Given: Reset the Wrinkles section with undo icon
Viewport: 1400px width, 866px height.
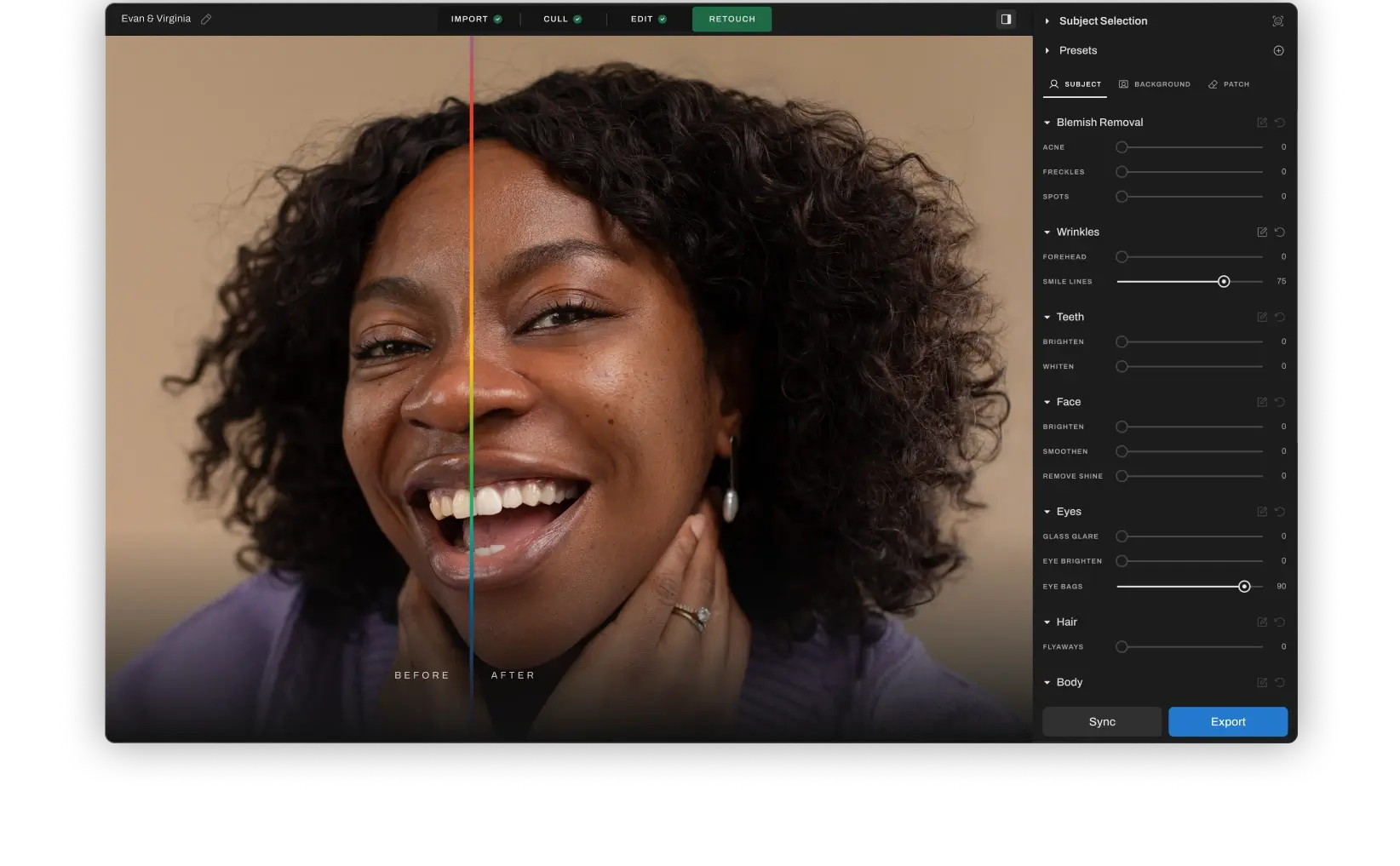Looking at the screenshot, I should coord(1279,232).
